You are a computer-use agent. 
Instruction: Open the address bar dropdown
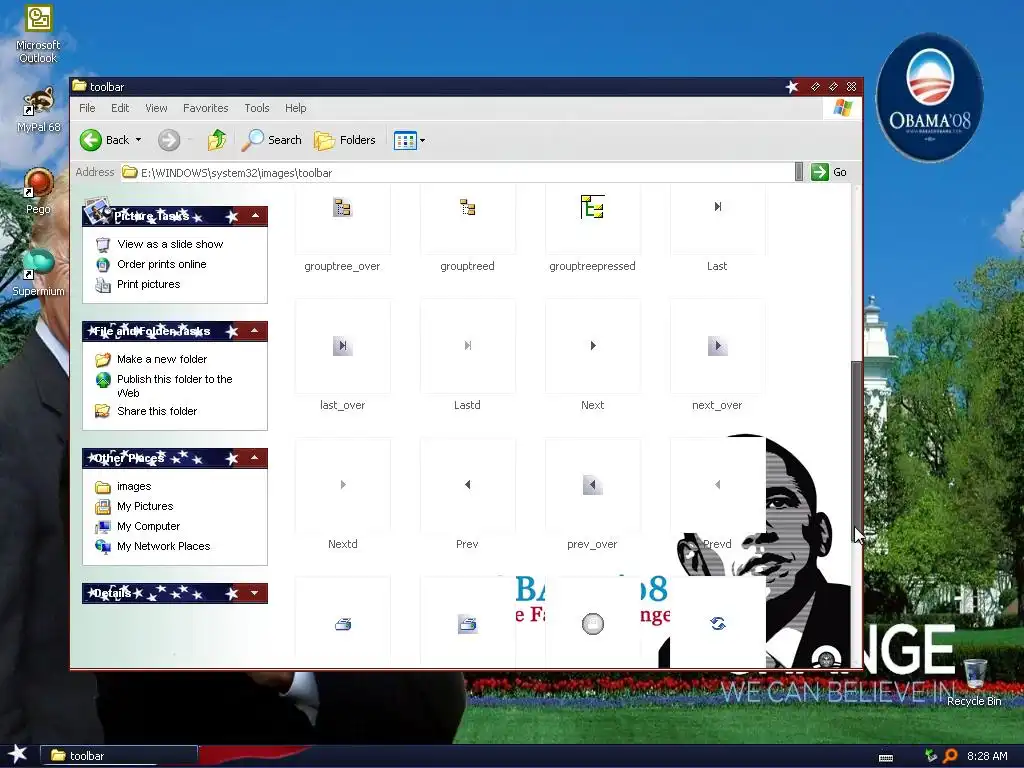[x=799, y=172]
